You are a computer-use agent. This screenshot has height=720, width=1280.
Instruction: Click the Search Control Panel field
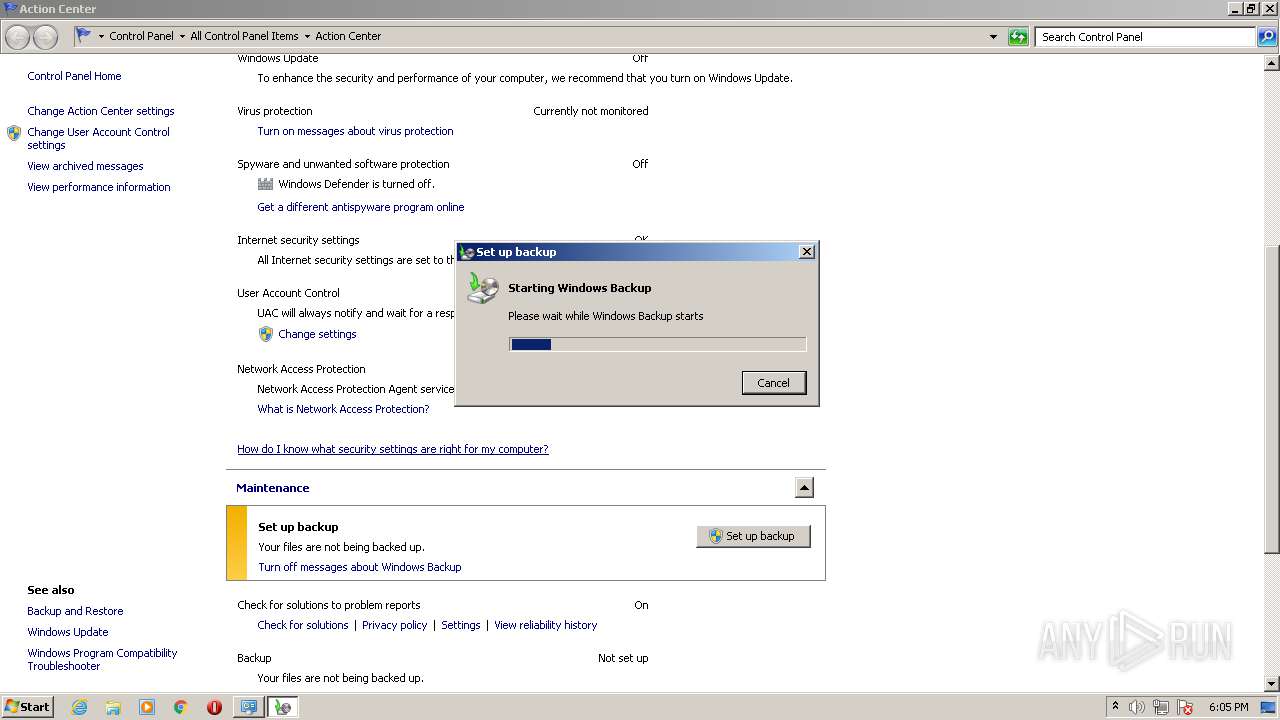point(1145,37)
